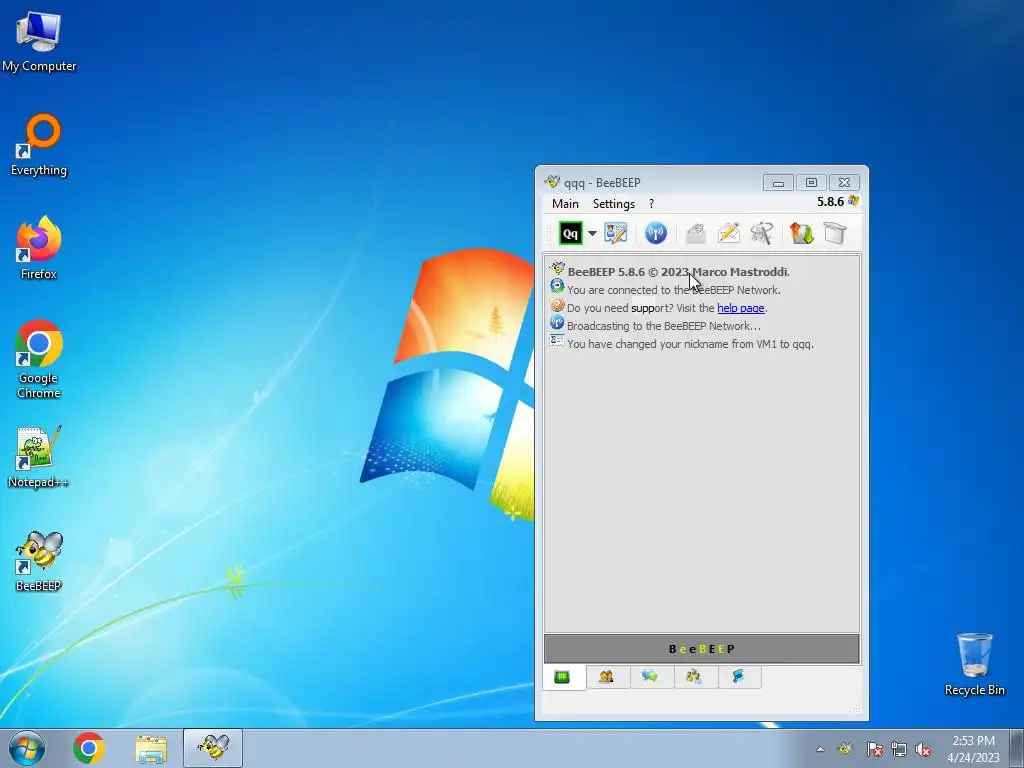Minimize the BeeBEEP window
The width and height of the screenshot is (1024, 768).
point(778,183)
